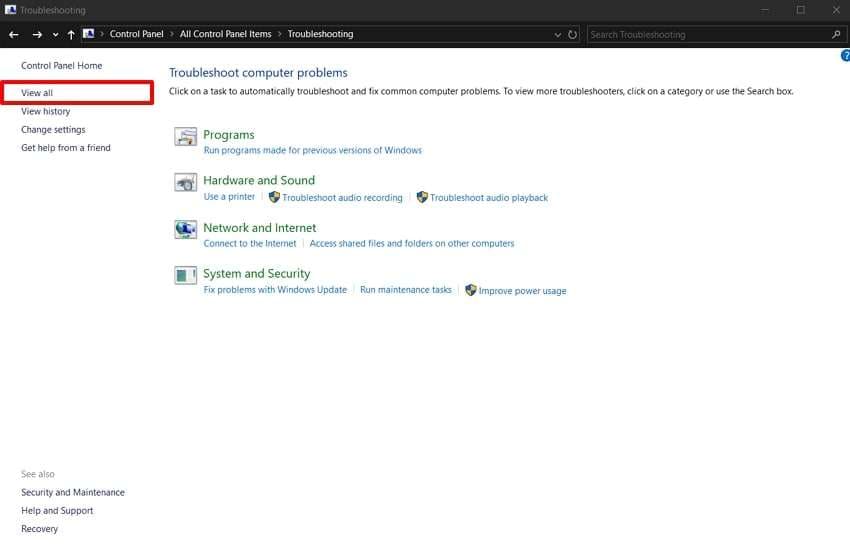Click the Troubleshoot computer problems heading
Viewport: 850px width, 546px height.
pos(258,73)
